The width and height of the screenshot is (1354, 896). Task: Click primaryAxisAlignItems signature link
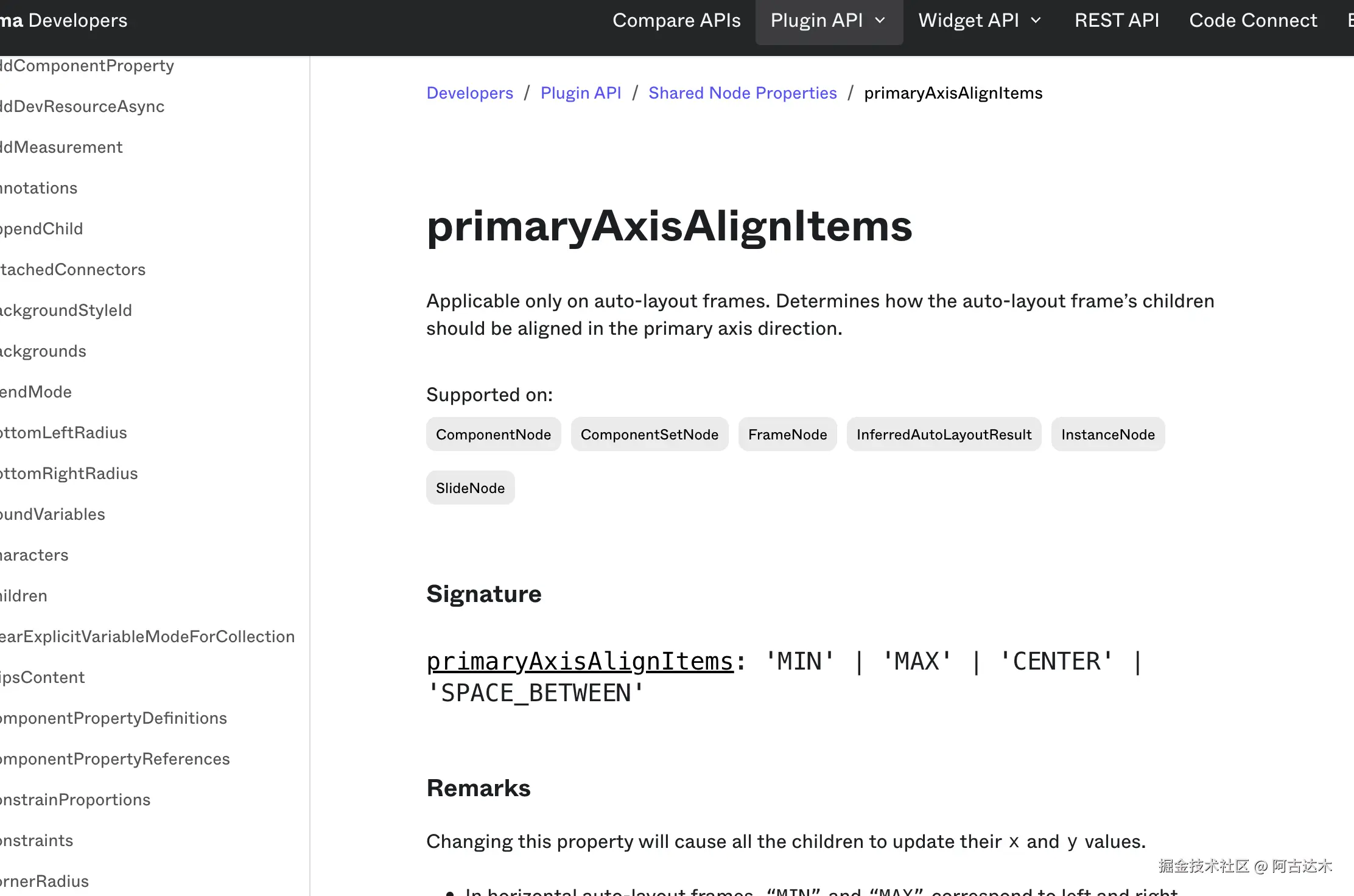pyautogui.click(x=580, y=662)
